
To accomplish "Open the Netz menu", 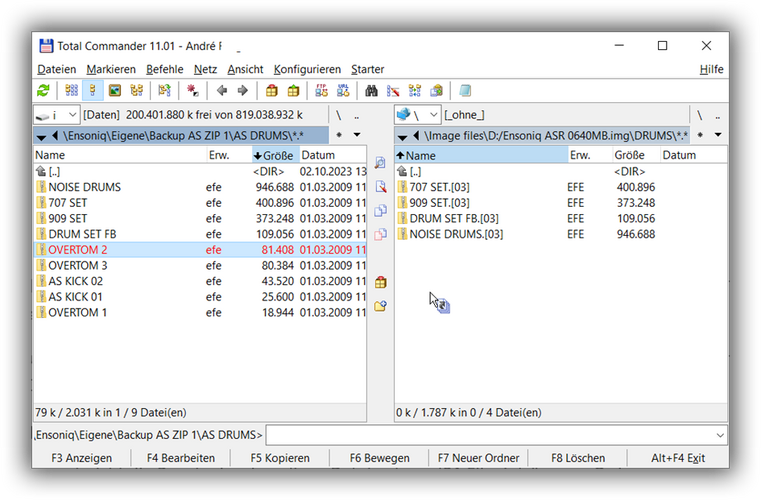I will click(205, 69).
